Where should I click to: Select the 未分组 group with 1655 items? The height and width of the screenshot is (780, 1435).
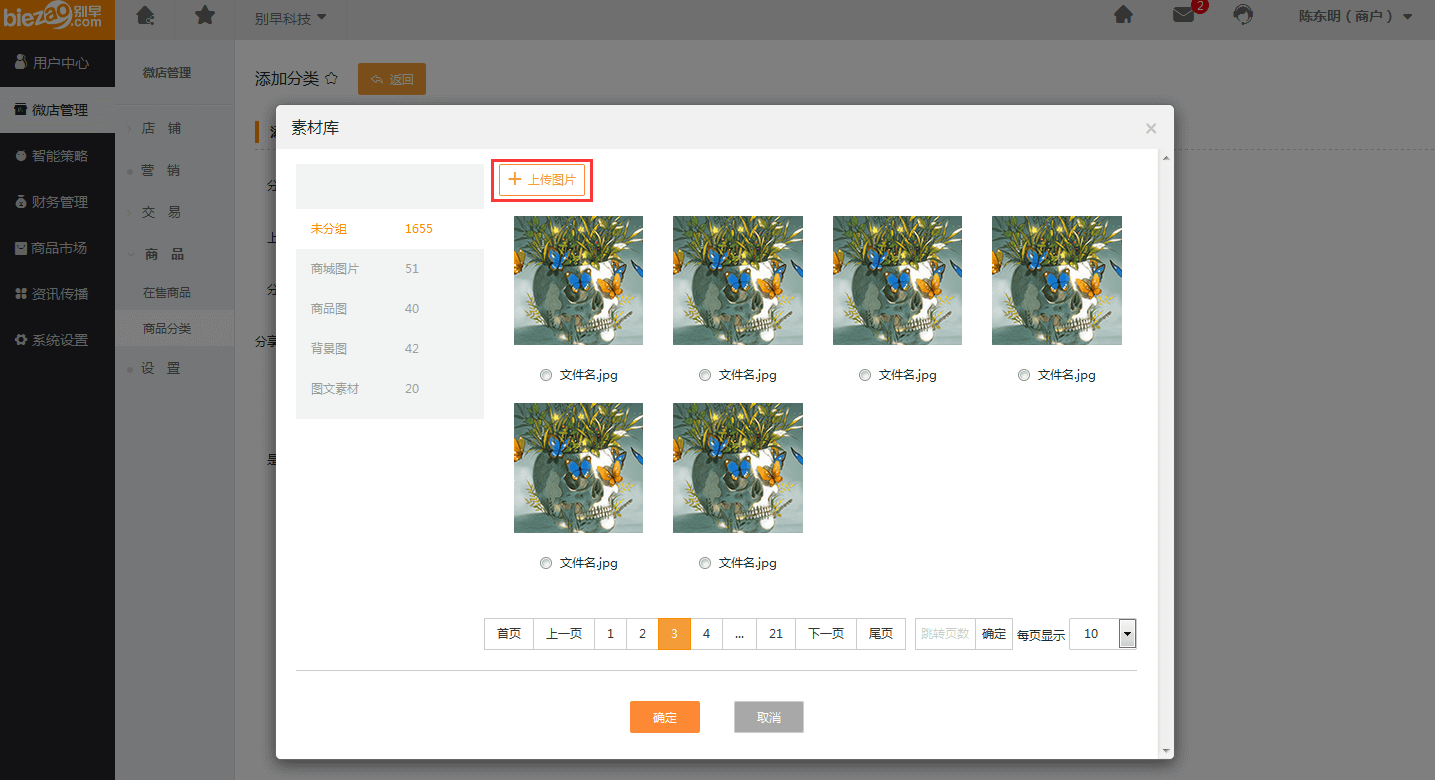(x=390, y=229)
